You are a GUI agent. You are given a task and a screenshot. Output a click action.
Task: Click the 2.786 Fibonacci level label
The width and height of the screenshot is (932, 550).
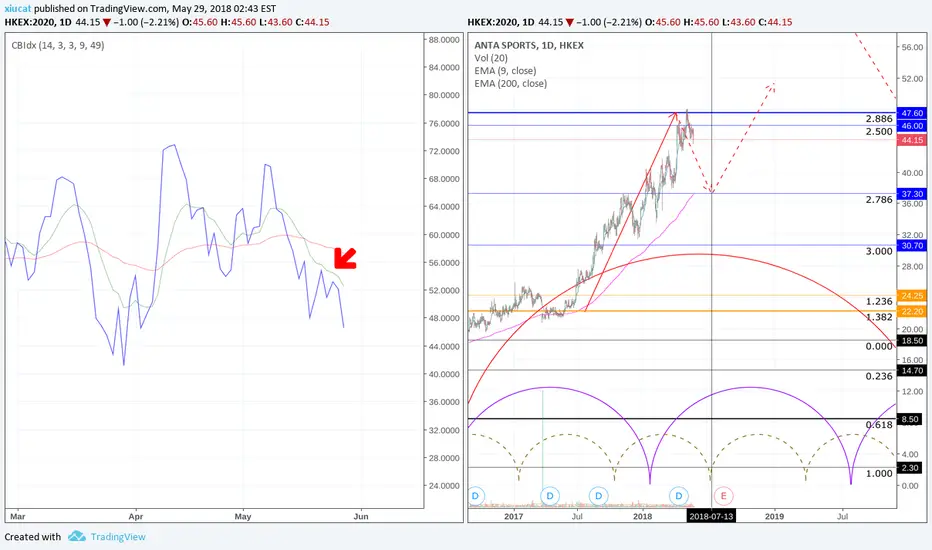point(879,200)
